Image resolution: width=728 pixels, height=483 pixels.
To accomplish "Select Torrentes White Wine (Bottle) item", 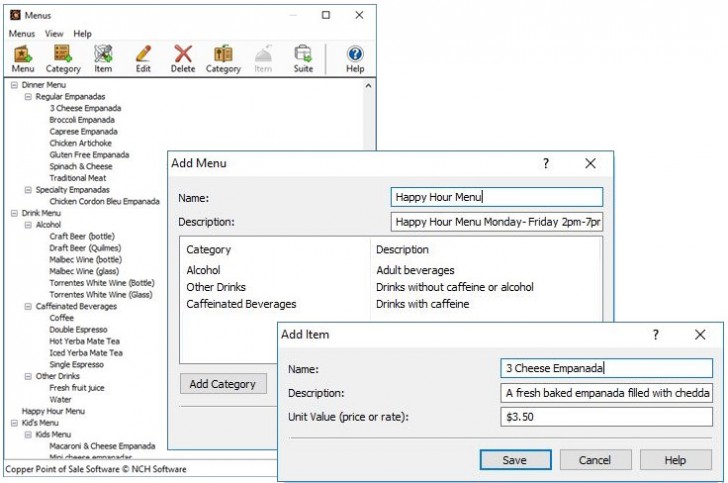I will pos(102,283).
